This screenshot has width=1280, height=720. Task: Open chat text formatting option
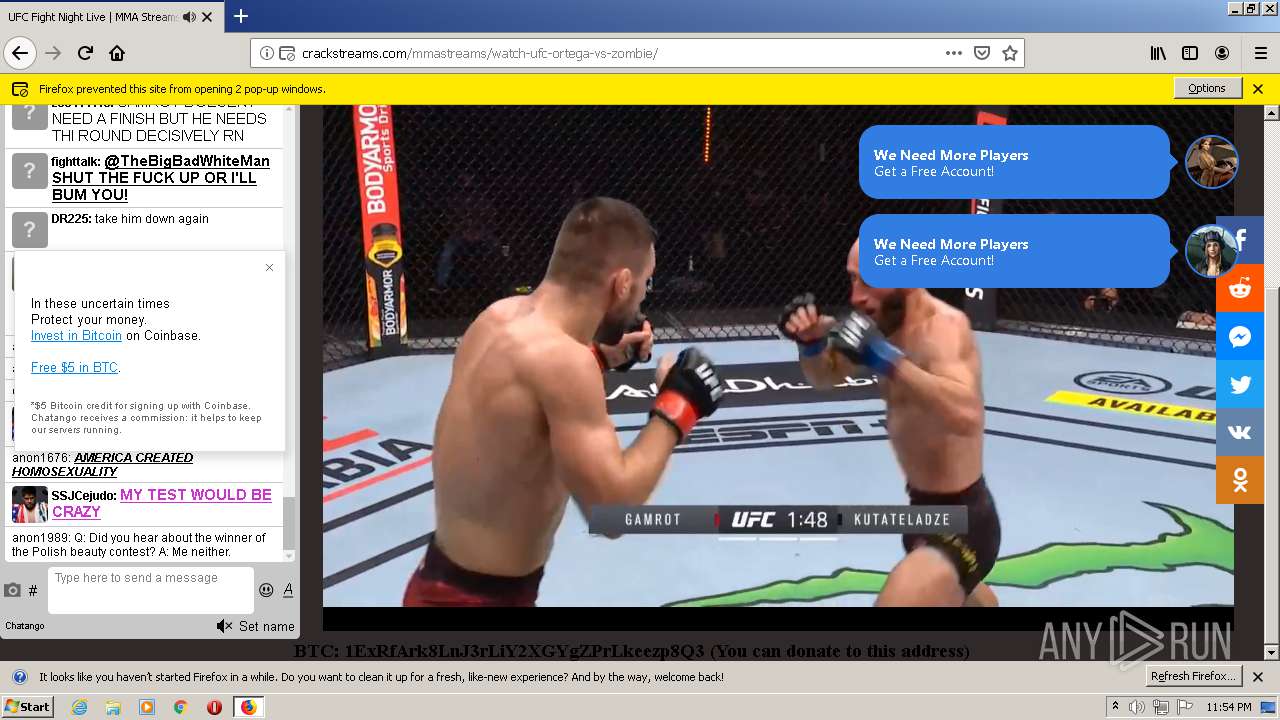pos(288,590)
